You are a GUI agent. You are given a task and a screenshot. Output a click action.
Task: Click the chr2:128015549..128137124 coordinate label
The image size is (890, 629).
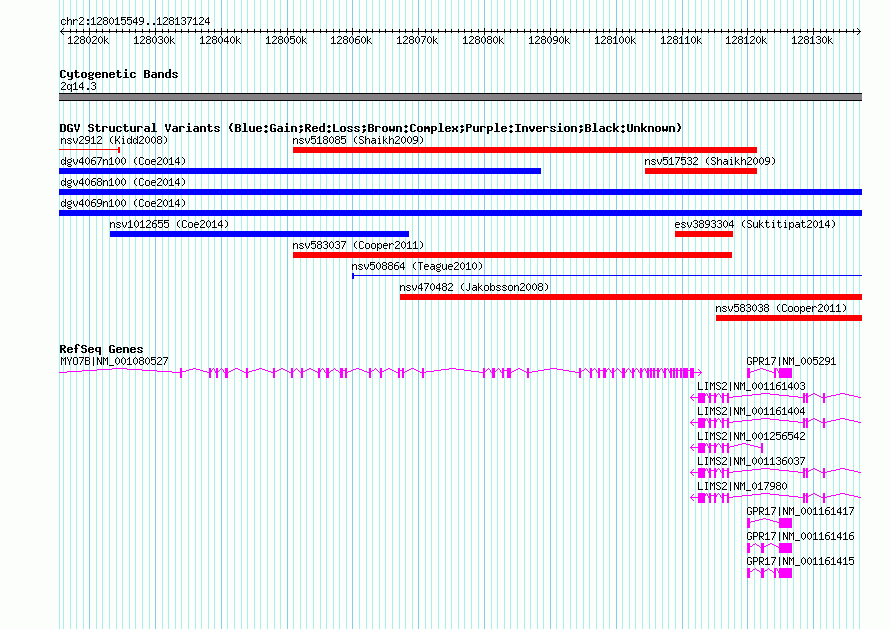(x=135, y=21)
